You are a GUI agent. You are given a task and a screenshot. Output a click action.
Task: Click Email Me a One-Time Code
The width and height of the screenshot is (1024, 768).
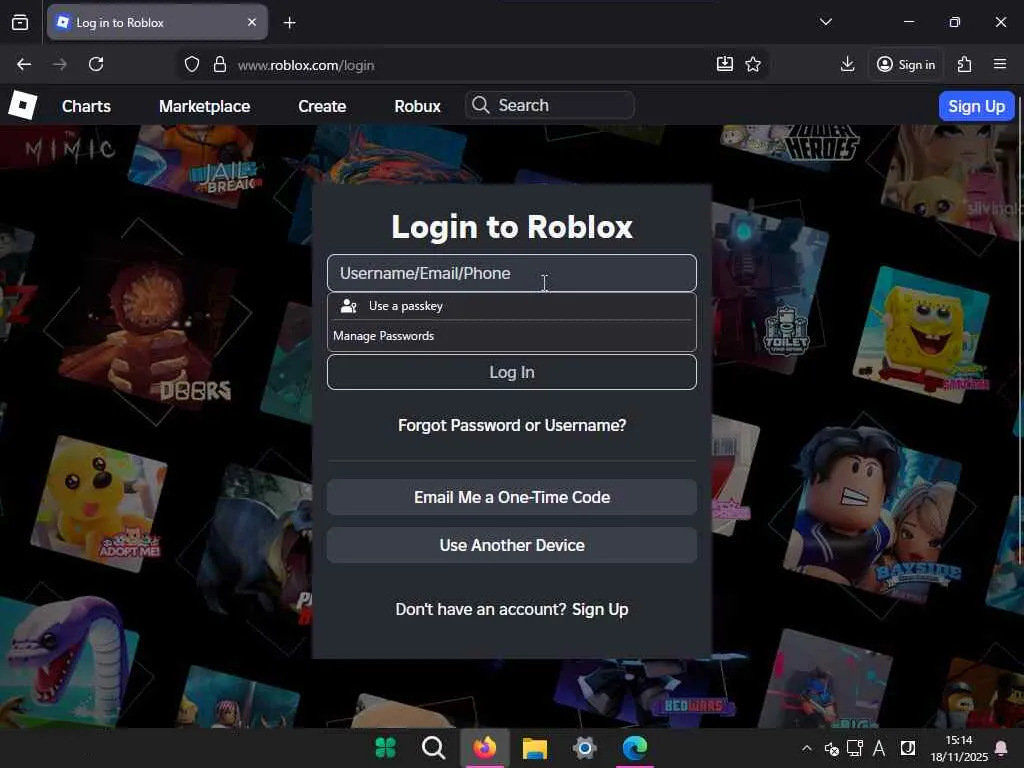(512, 497)
